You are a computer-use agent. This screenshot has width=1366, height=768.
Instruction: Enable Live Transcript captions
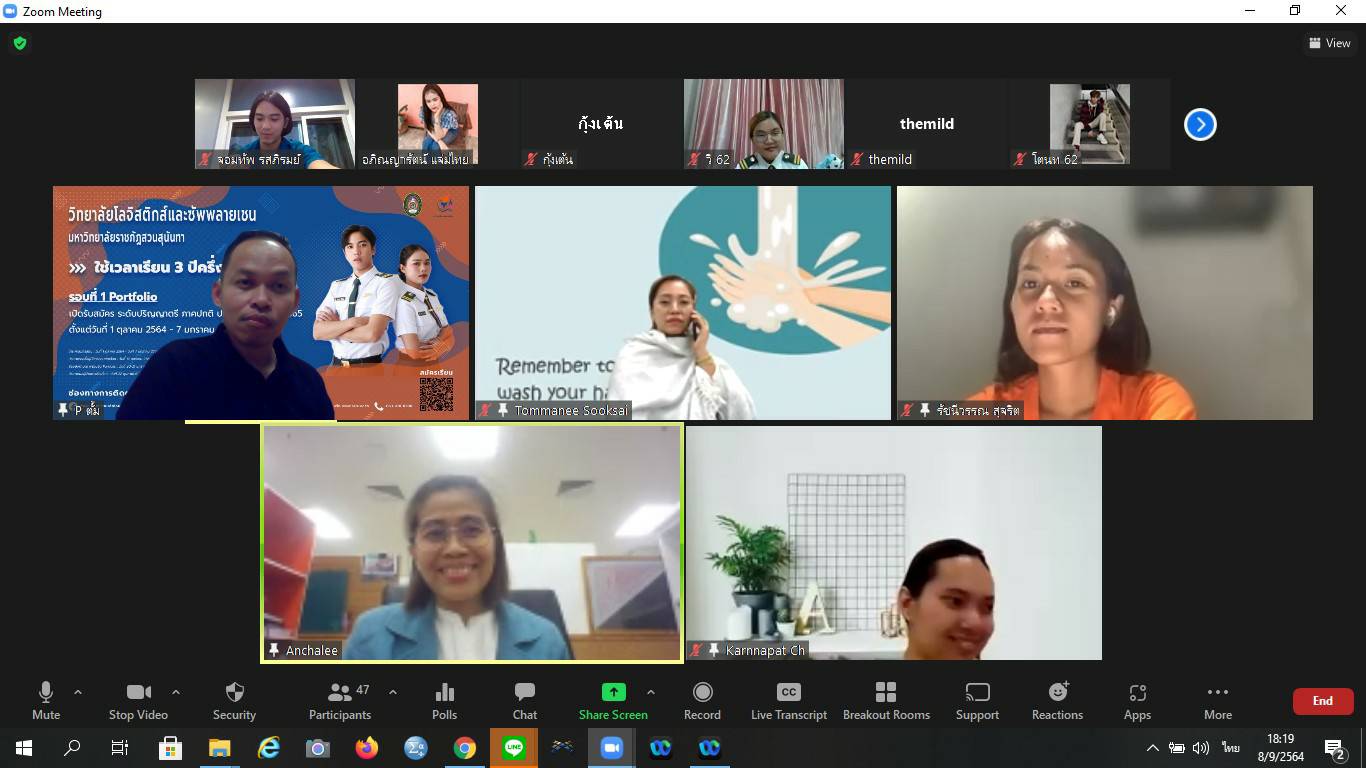click(788, 700)
